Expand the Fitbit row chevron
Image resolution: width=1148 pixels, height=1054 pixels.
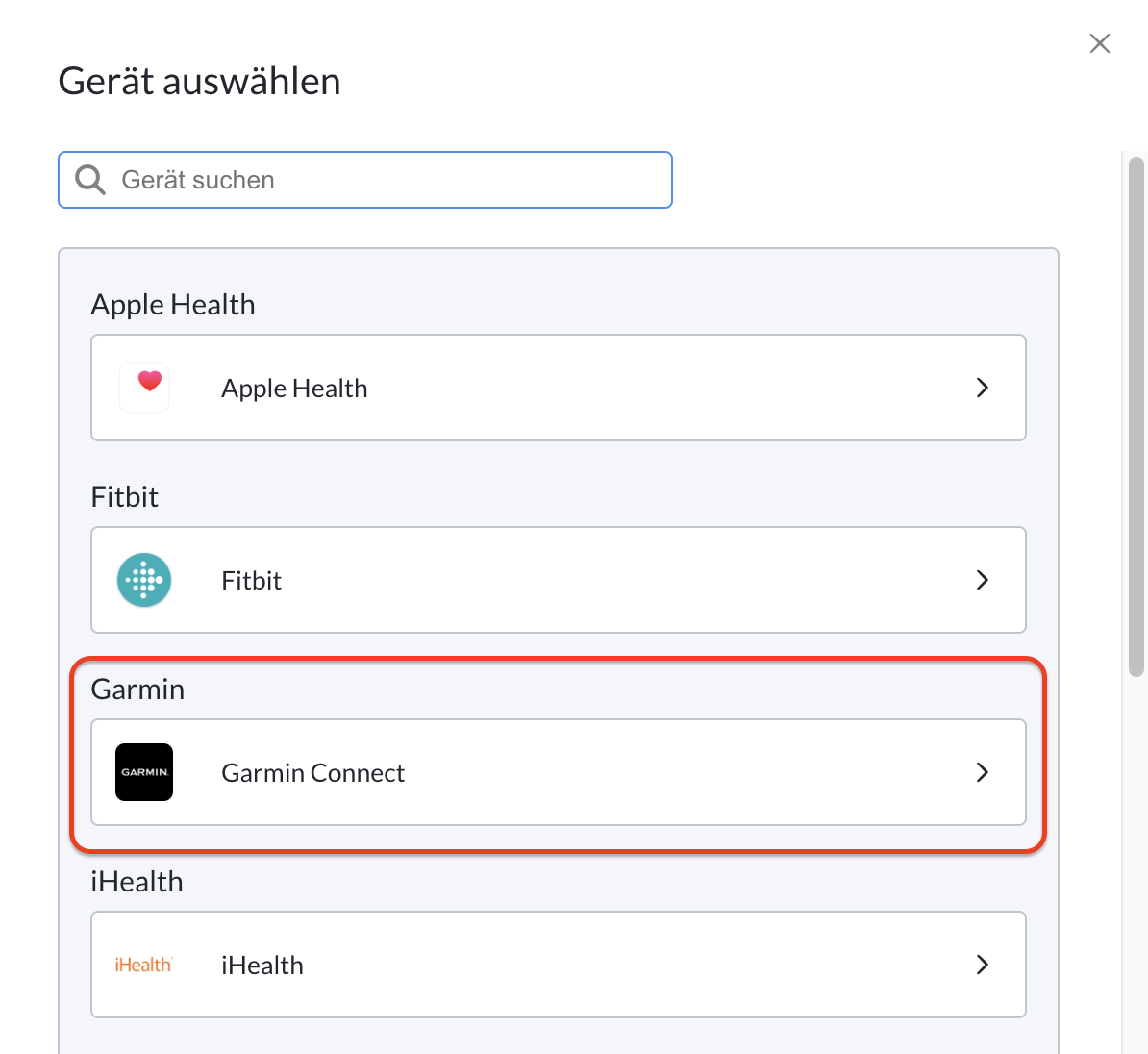coord(983,580)
